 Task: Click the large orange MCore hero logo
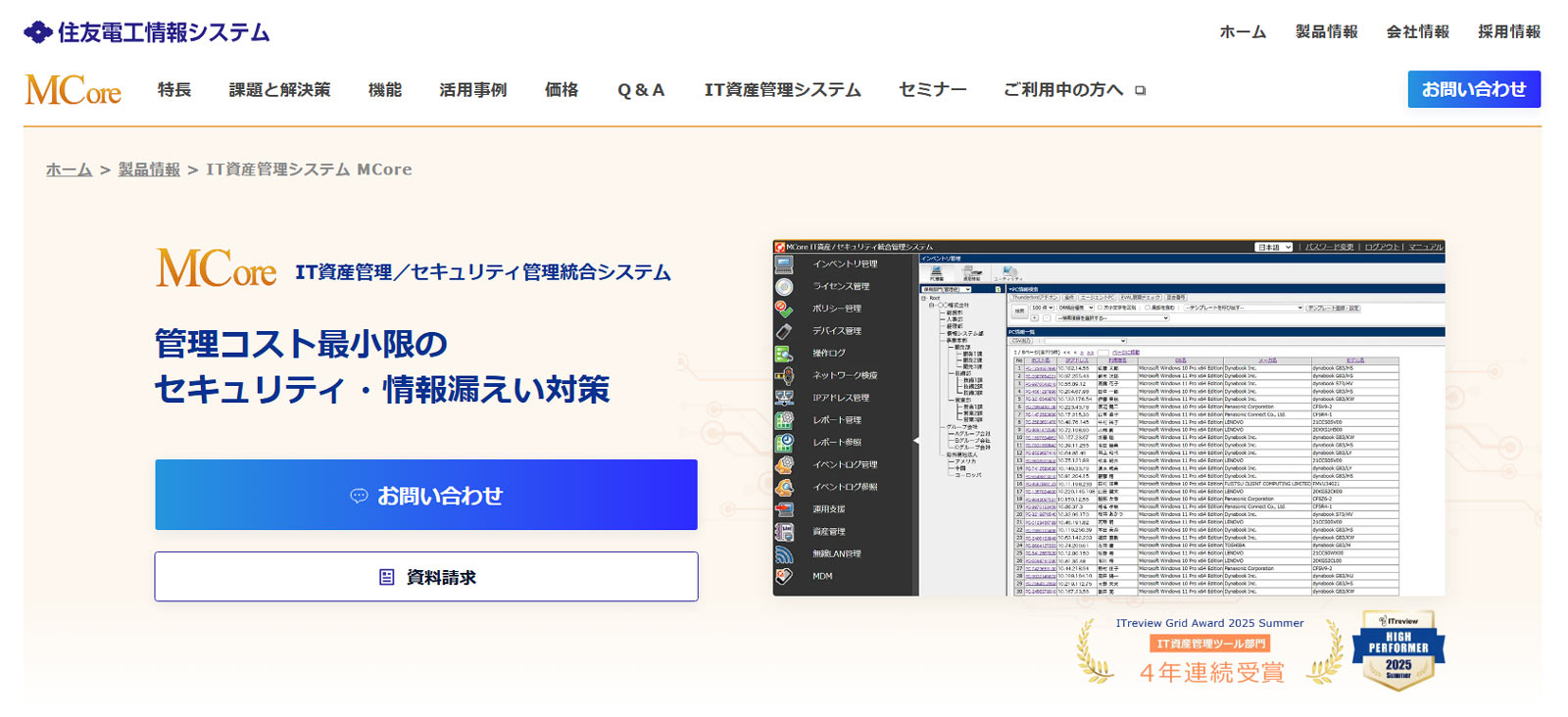(x=217, y=268)
